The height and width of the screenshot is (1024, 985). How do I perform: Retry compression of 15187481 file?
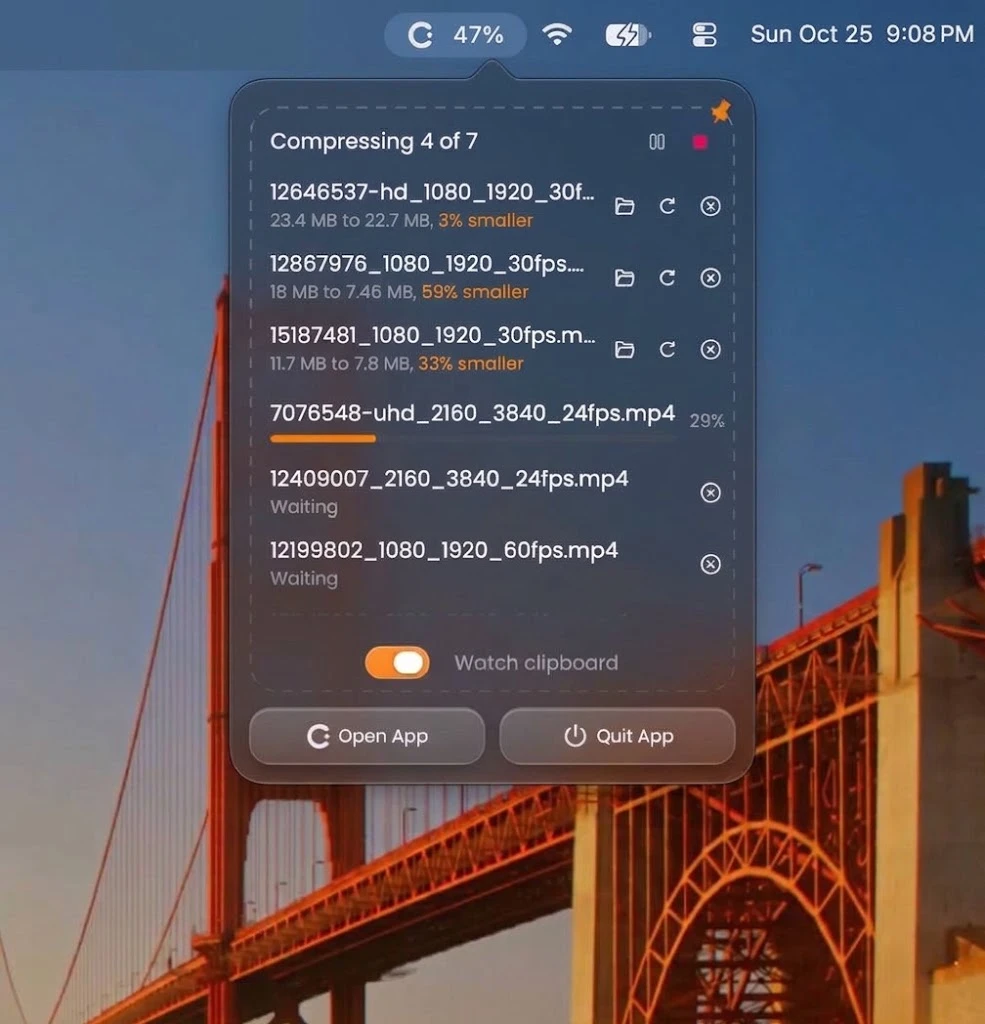pos(667,349)
